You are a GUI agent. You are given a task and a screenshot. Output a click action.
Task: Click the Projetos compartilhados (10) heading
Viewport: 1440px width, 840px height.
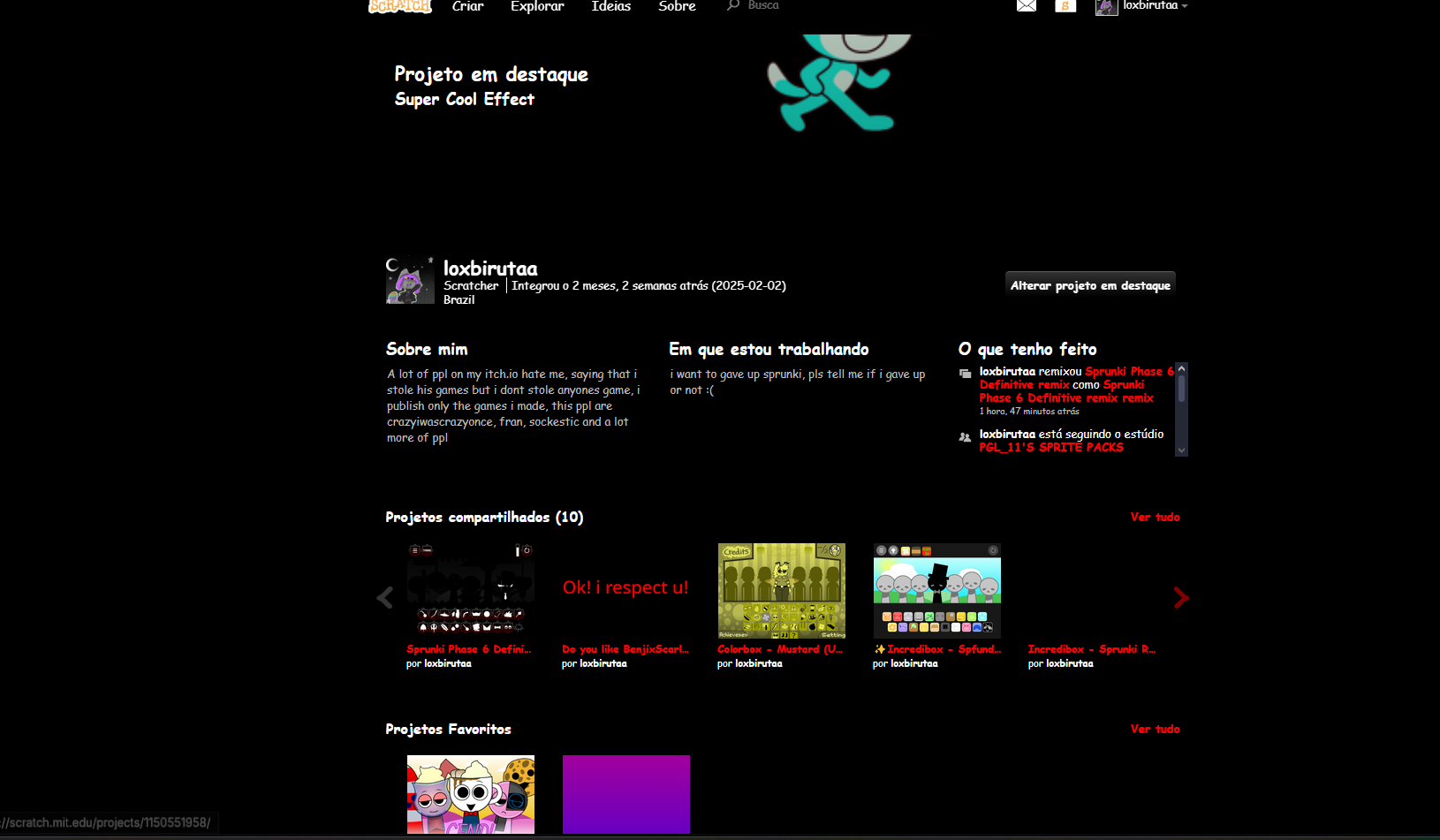484,518
